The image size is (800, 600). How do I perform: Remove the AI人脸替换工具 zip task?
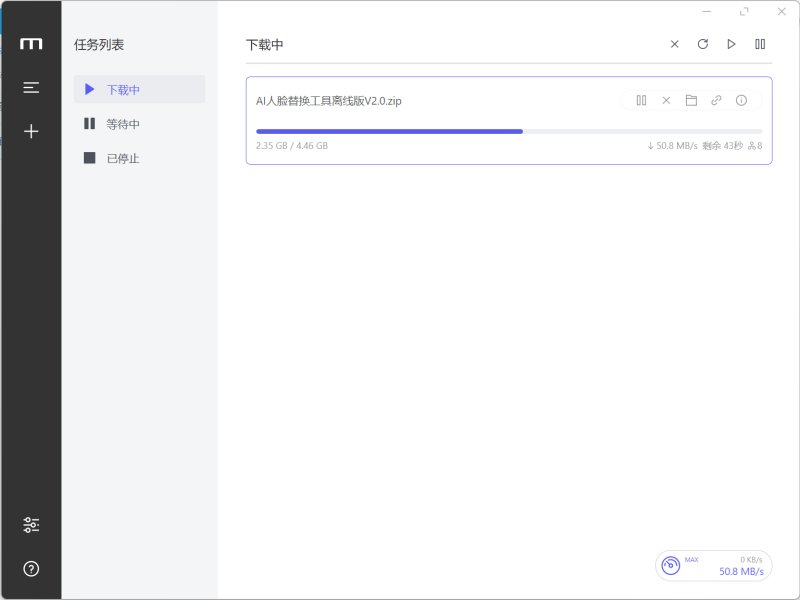click(x=666, y=100)
